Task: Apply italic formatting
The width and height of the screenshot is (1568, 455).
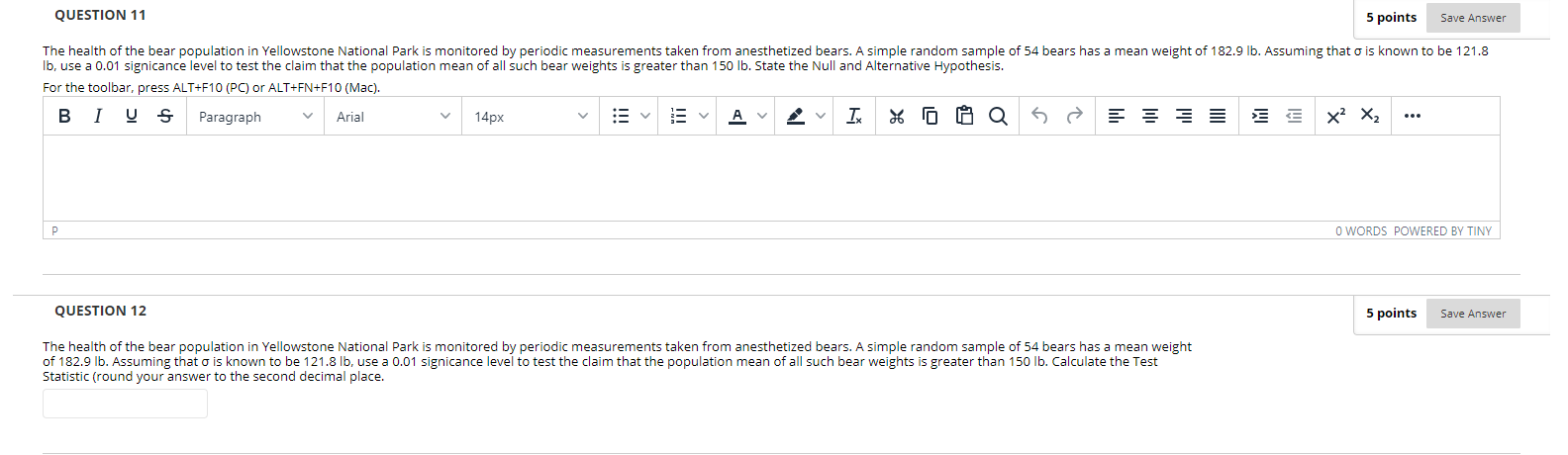Action: pos(97,116)
